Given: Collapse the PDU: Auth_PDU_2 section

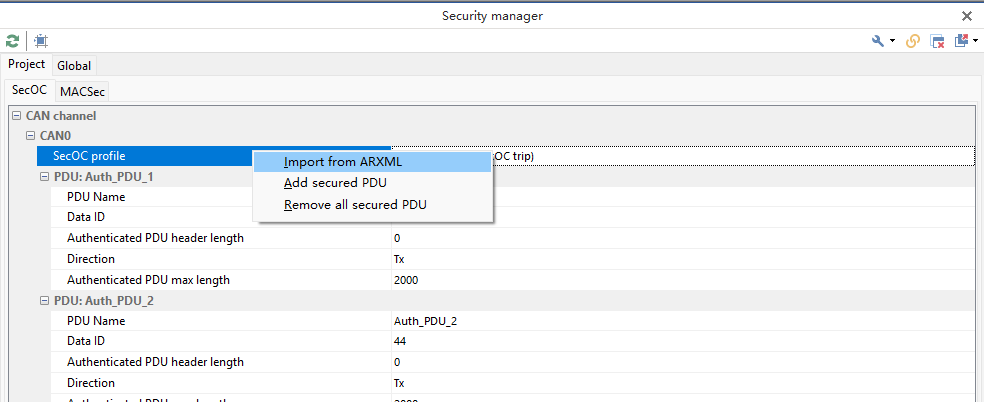Looking at the screenshot, I should (x=45, y=300).
